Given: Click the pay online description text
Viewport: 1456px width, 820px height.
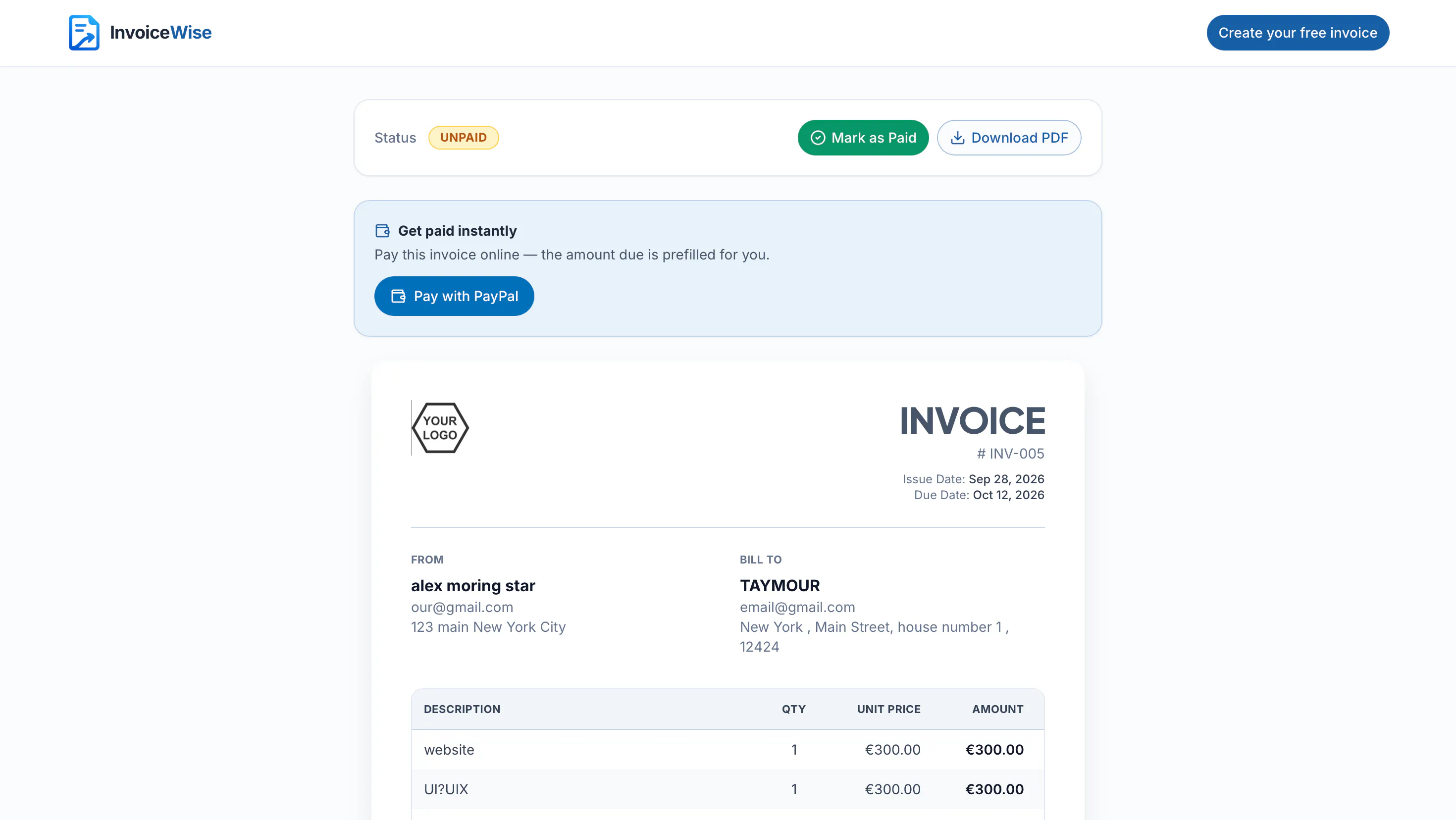Looking at the screenshot, I should [x=572, y=255].
